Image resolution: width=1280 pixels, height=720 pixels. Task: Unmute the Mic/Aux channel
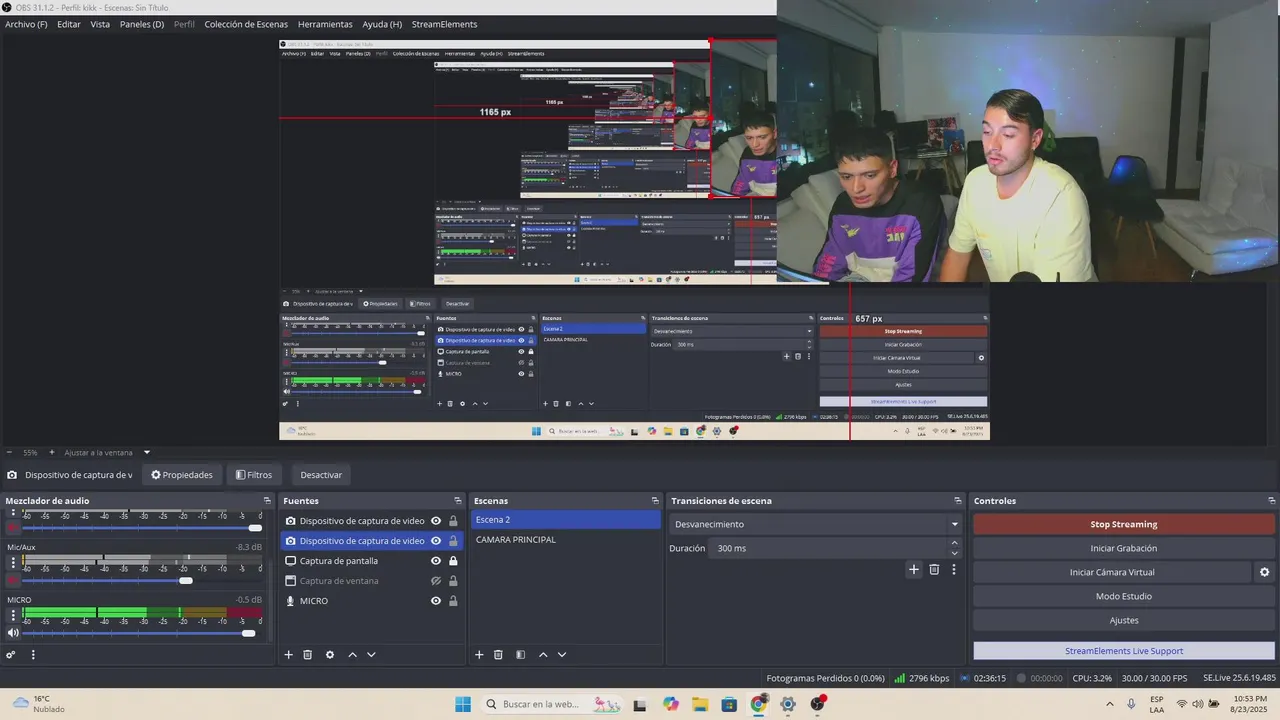point(13,580)
